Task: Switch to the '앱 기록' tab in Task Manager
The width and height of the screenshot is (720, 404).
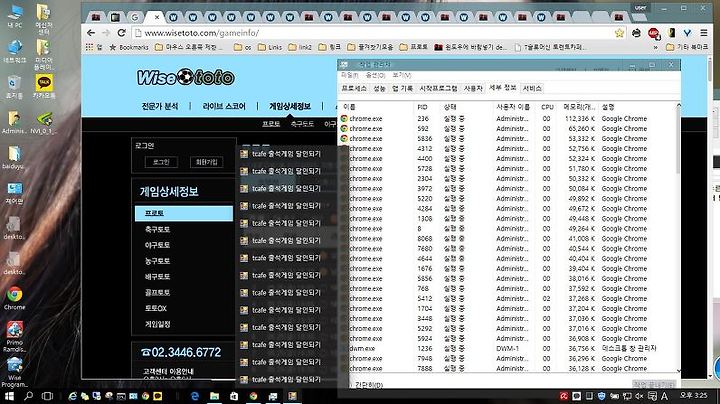Action: point(402,88)
